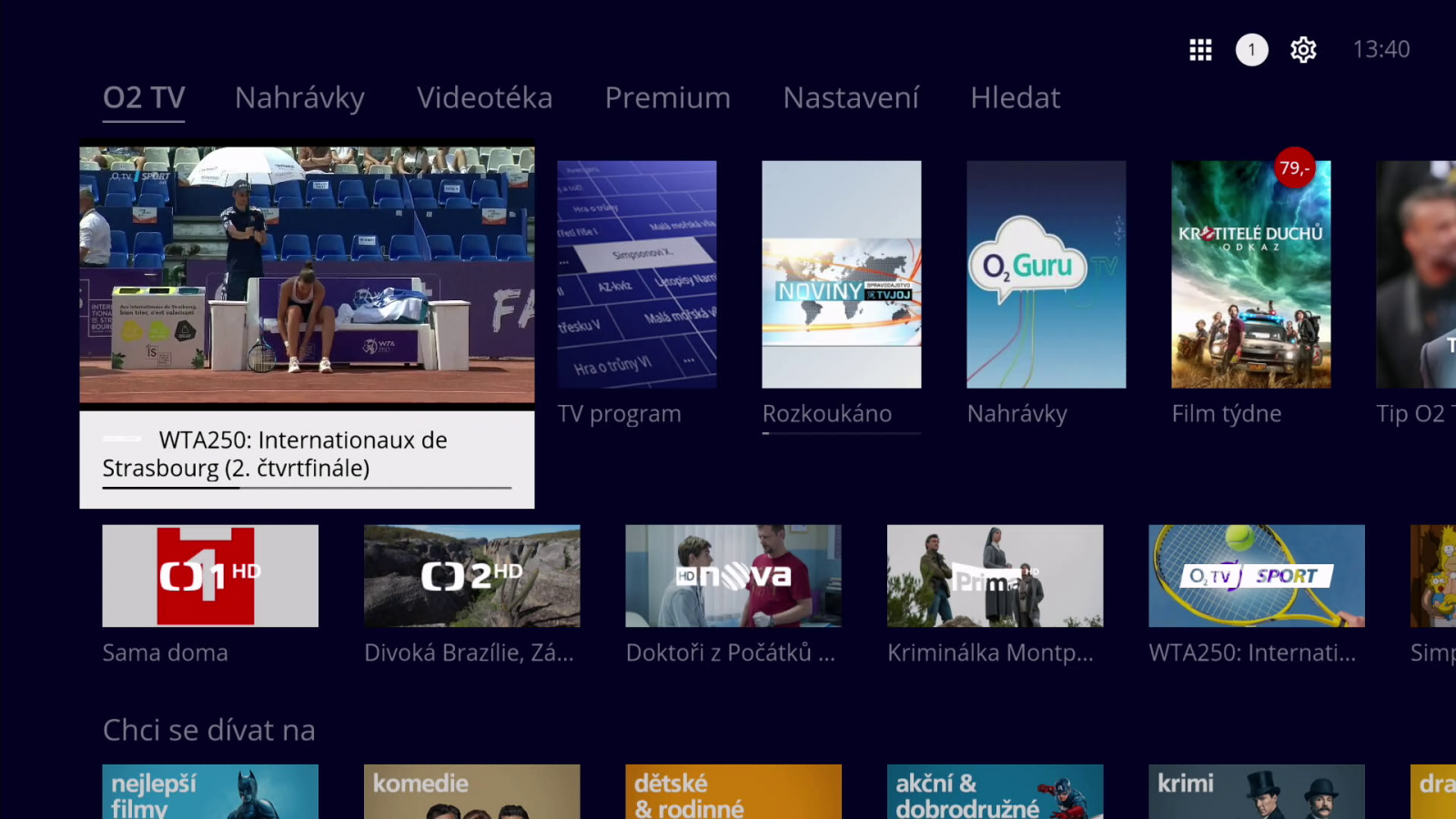Click the 13:40 clock
The image size is (1456, 819).
click(1381, 49)
